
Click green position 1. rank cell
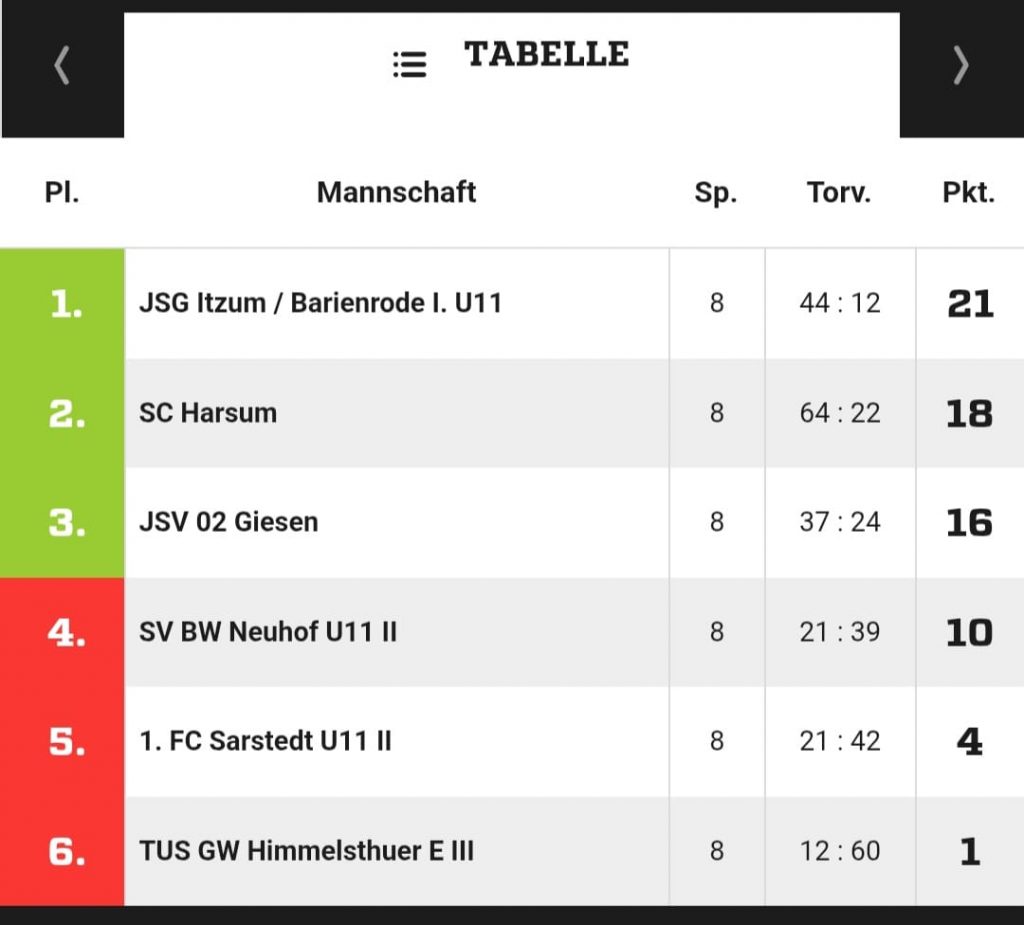64,304
